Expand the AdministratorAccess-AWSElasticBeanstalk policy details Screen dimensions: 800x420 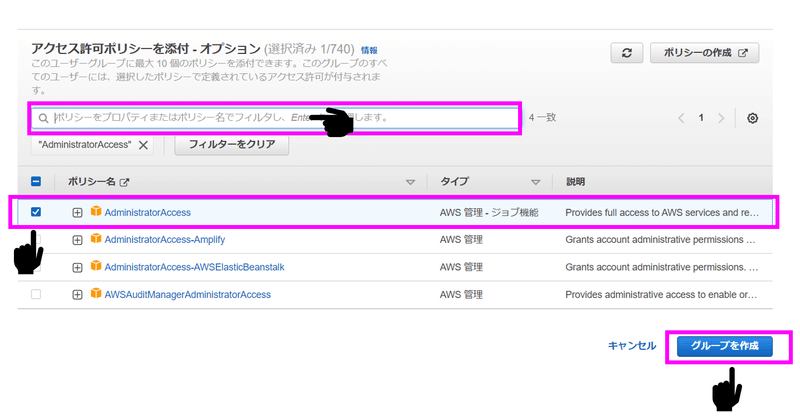point(77,267)
